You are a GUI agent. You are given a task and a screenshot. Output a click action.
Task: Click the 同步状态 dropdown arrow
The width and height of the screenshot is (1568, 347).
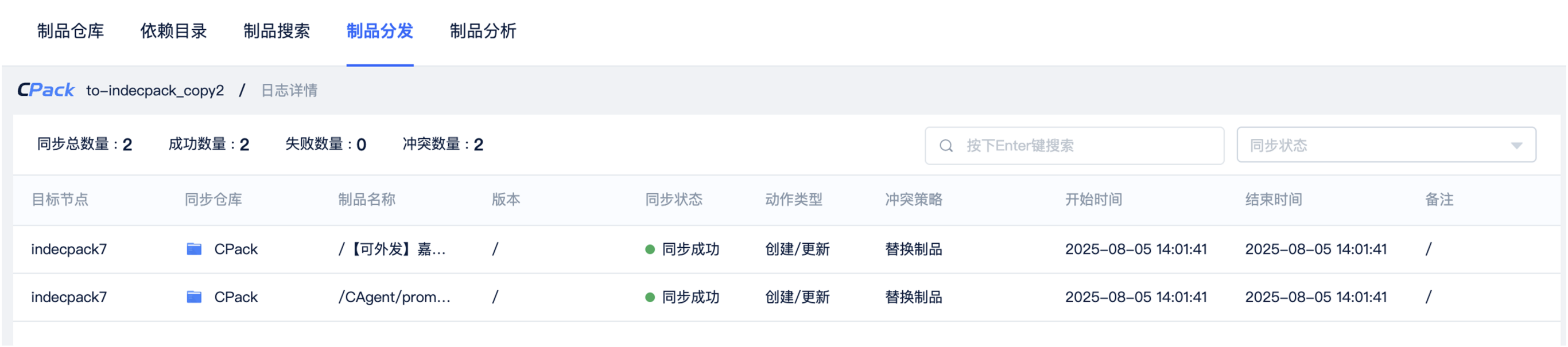click(x=1516, y=146)
